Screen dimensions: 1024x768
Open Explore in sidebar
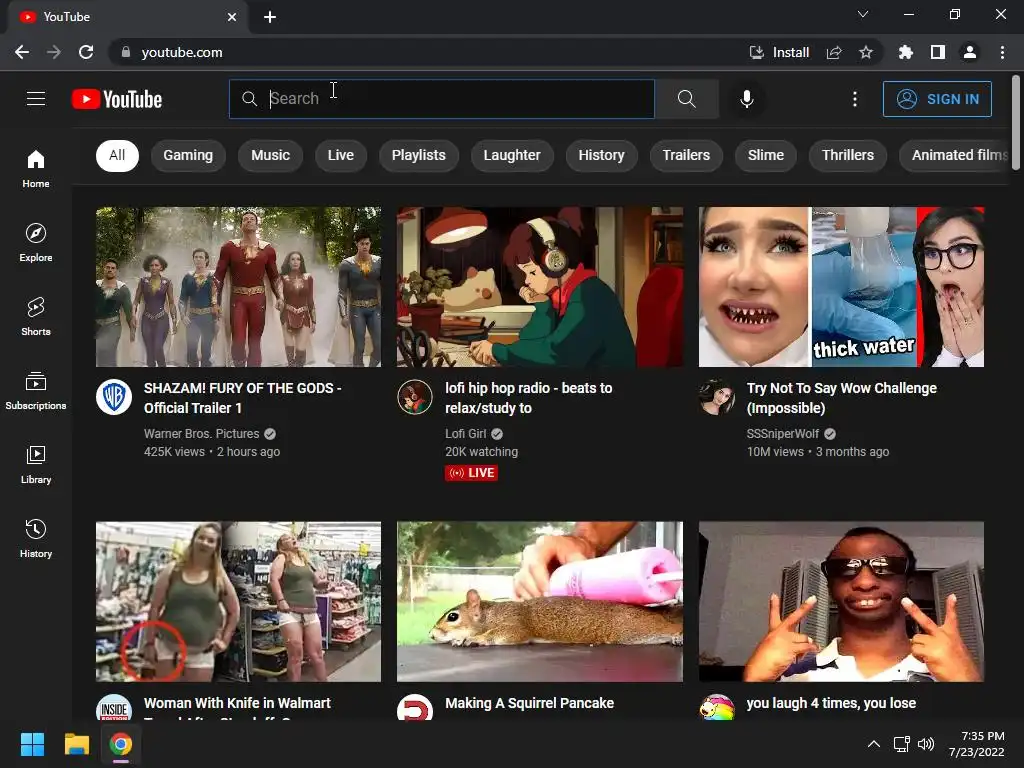click(36, 243)
